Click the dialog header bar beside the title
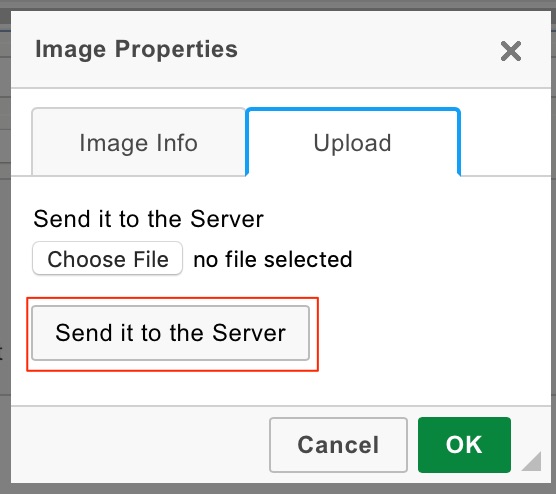This screenshot has height=494, width=556. [369, 50]
